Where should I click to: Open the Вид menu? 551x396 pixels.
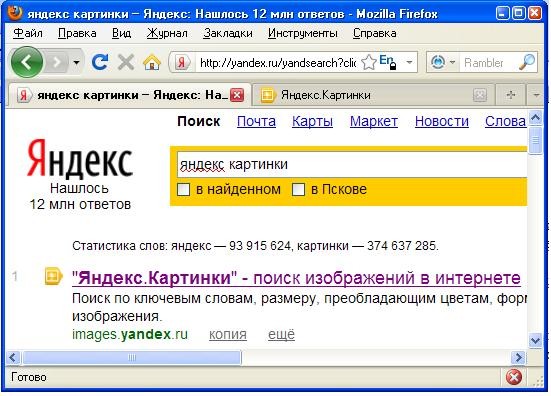pos(121,33)
